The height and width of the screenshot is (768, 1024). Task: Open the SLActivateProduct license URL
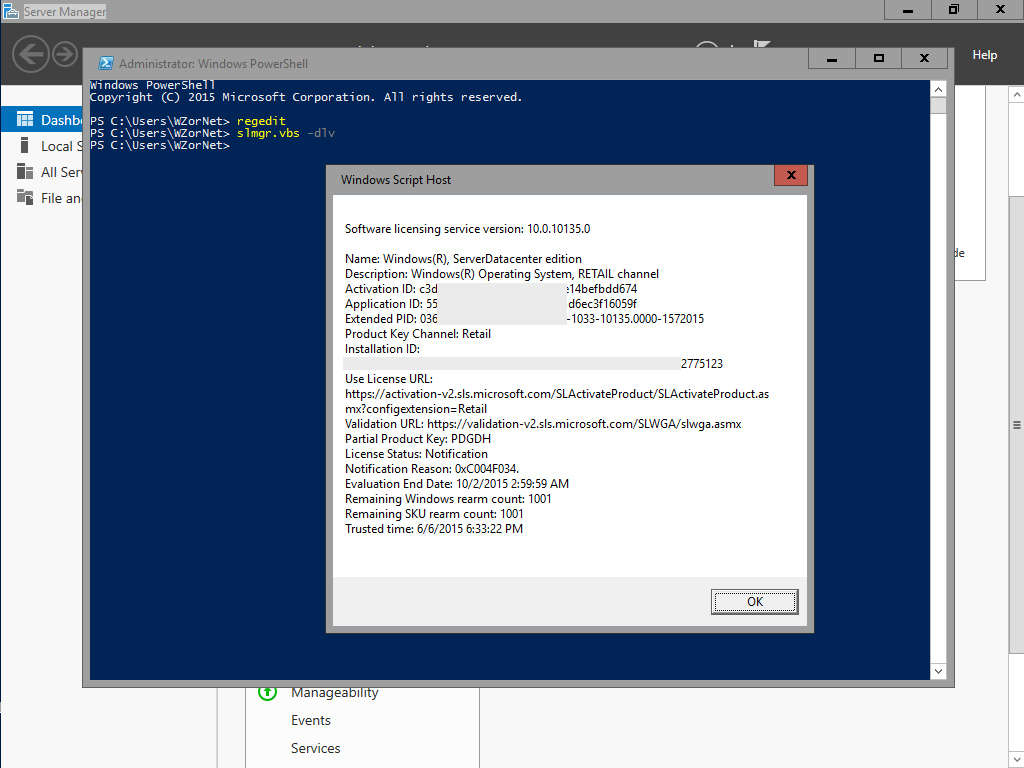point(555,393)
